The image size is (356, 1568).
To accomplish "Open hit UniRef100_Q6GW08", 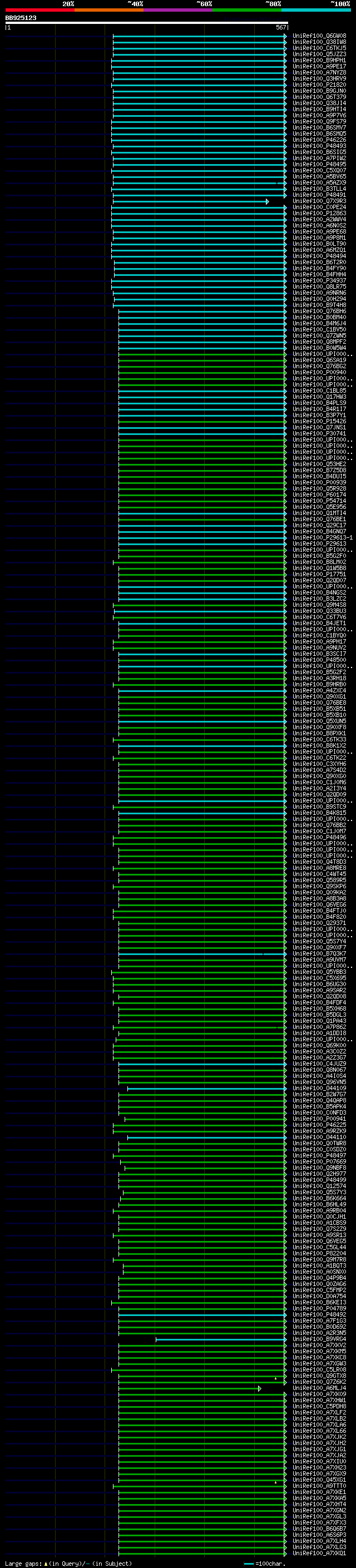I will pos(319,36).
